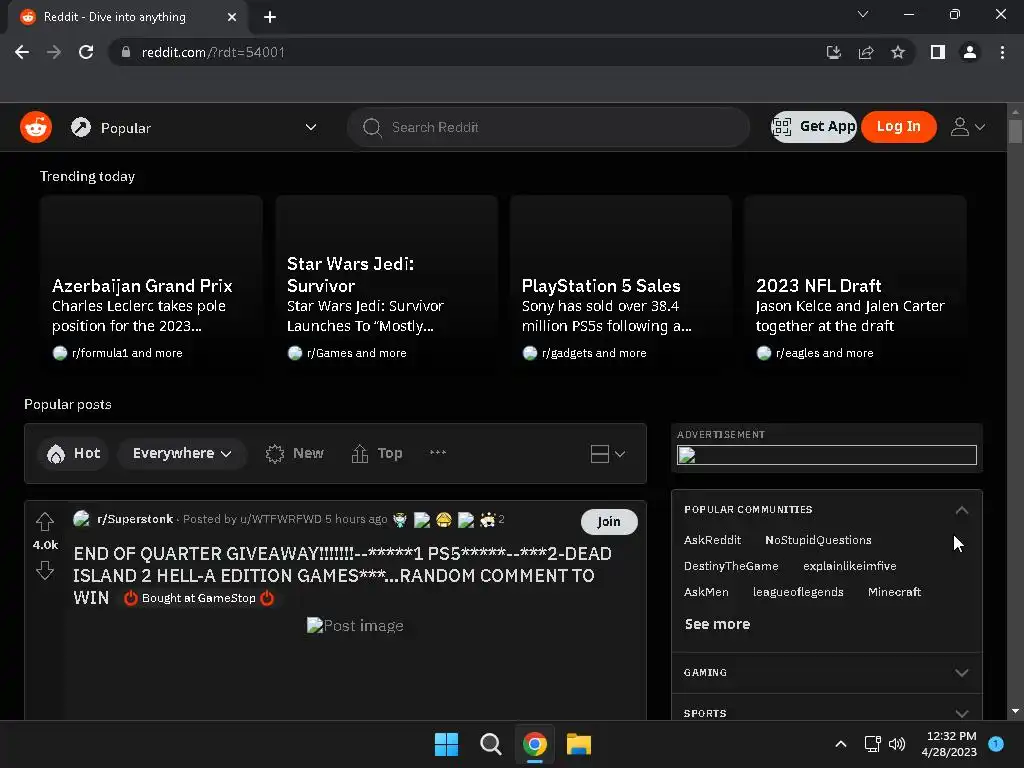Open the taskbar clock and date
Viewport: 1024px width, 768px height.
(x=949, y=744)
